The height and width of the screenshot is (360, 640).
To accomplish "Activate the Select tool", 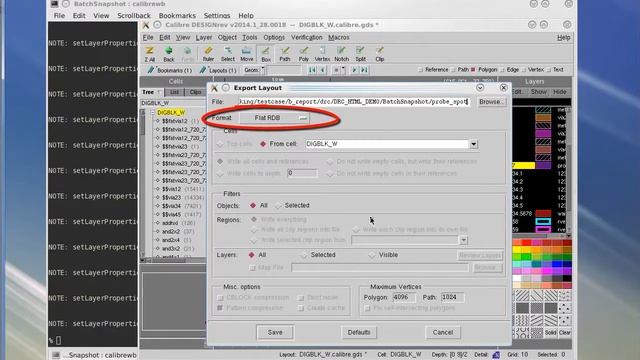I will coord(228,54).
